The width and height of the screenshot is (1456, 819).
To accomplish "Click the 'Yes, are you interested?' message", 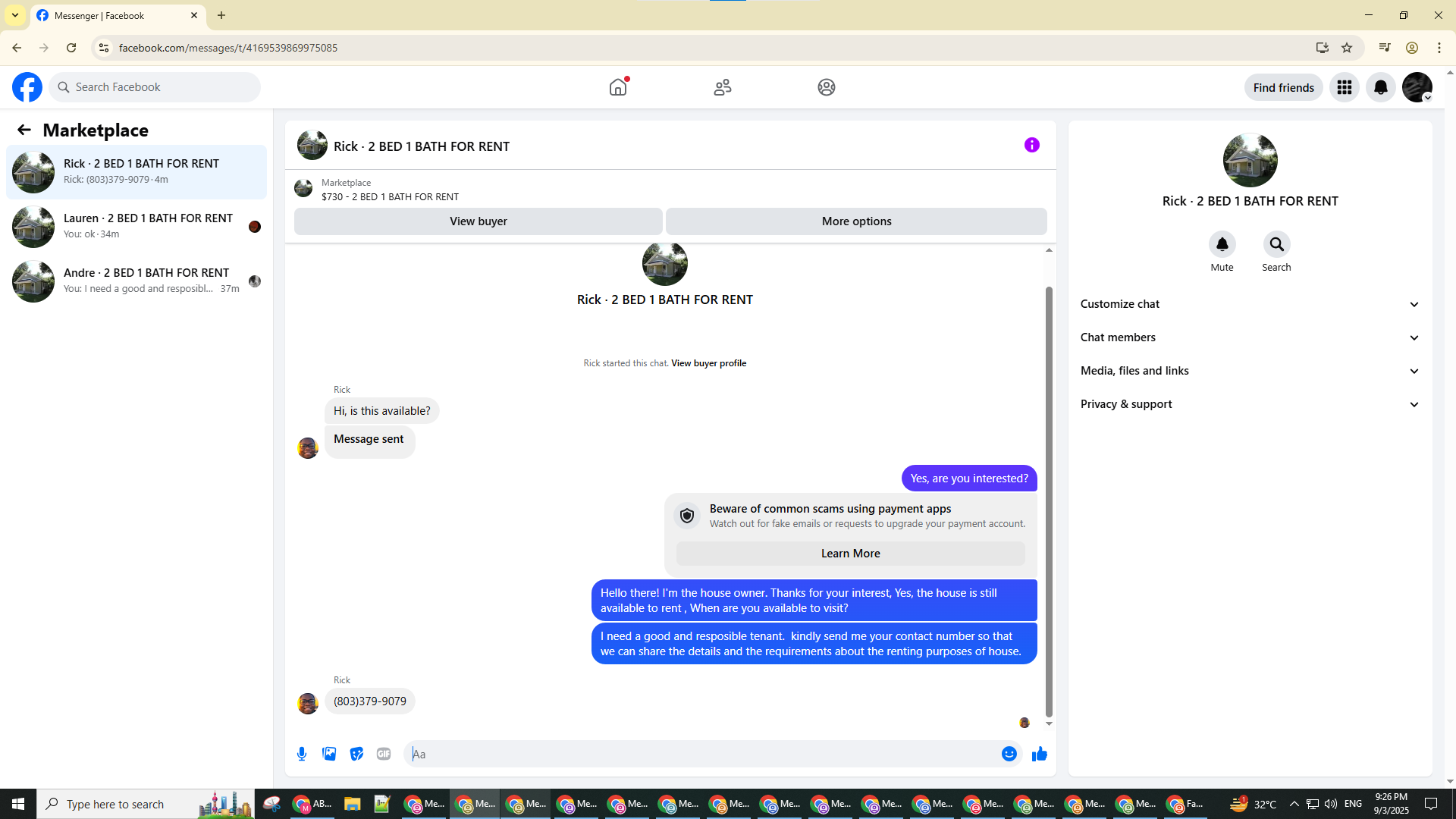I will (x=969, y=479).
